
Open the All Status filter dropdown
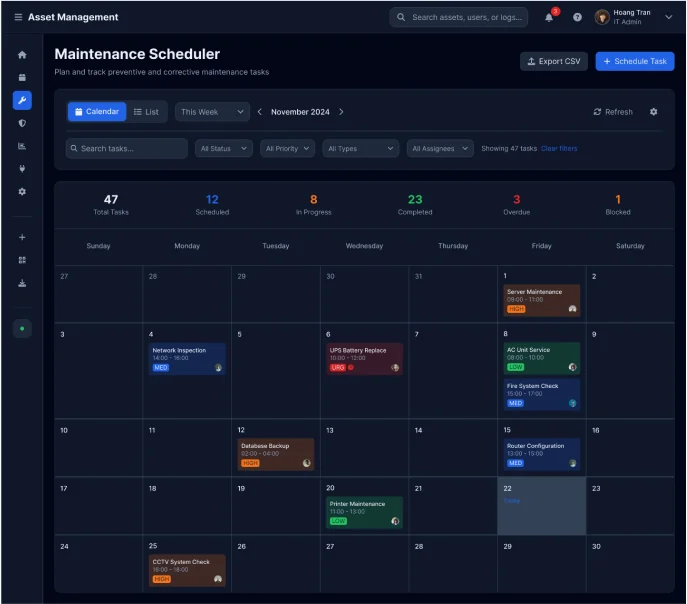pos(223,148)
